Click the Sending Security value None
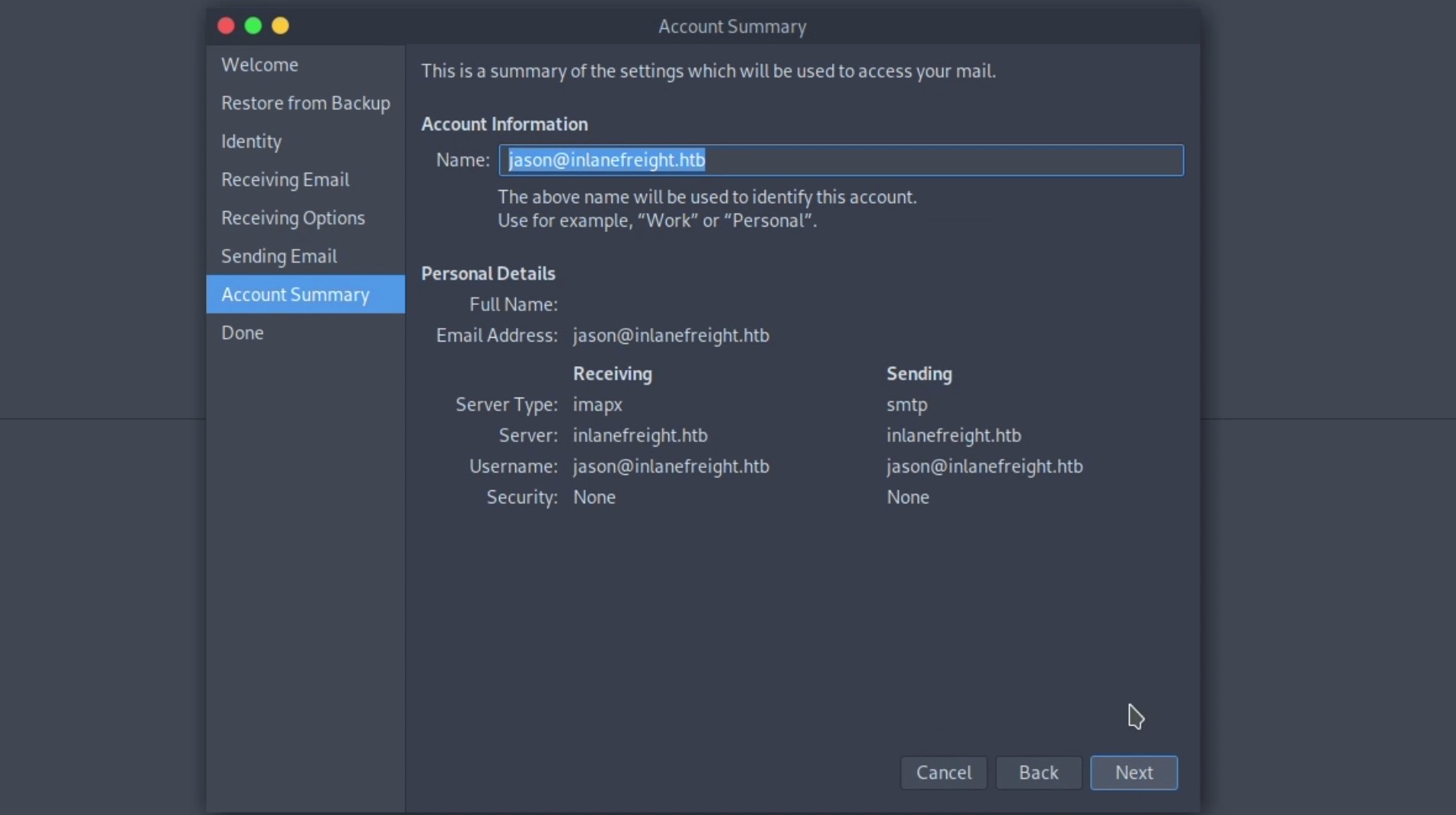Image resolution: width=1456 pixels, height=815 pixels. click(908, 497)
